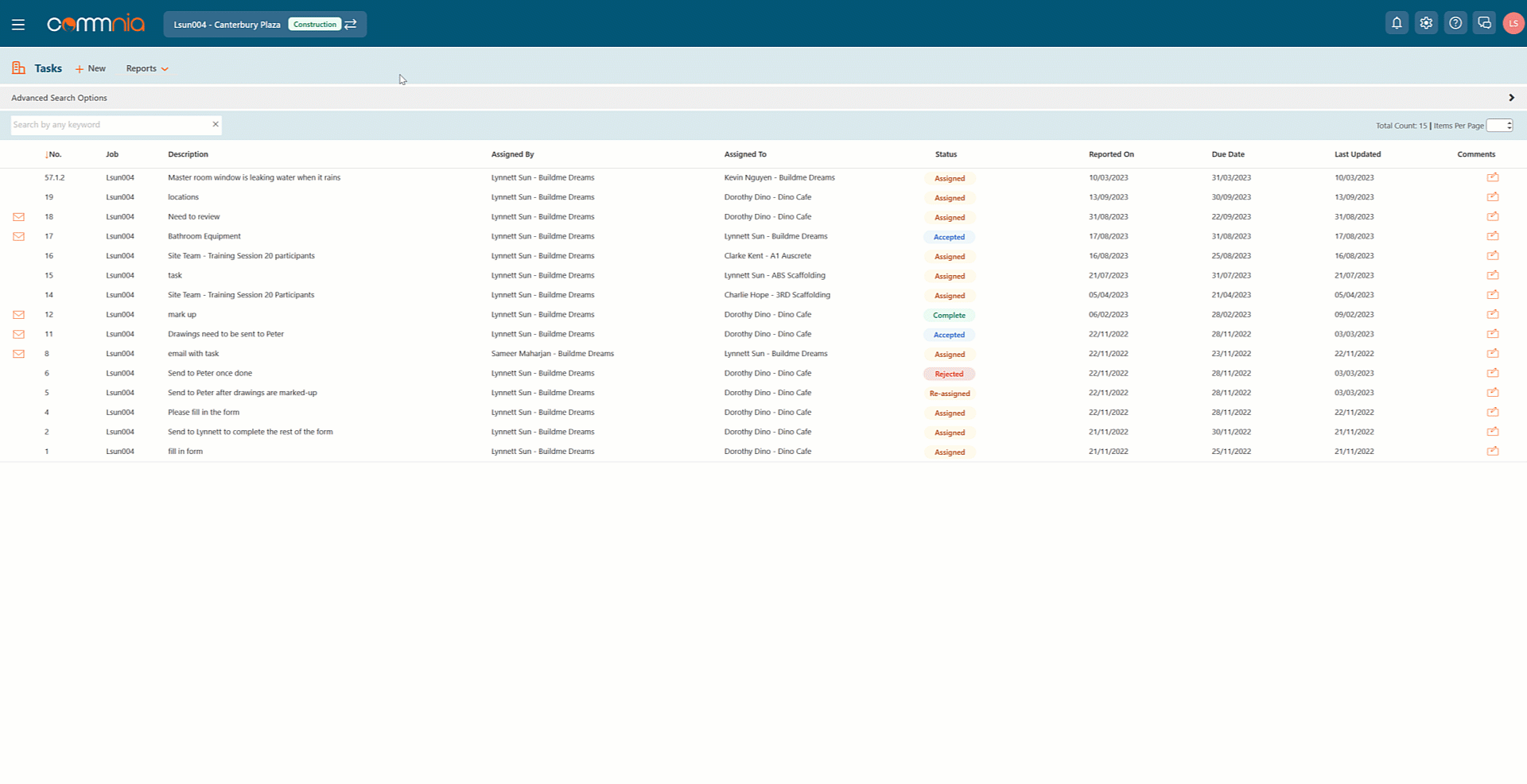Click the search by keyword field
This screenshot has height=784, width=1527.
tap(110, 125)
